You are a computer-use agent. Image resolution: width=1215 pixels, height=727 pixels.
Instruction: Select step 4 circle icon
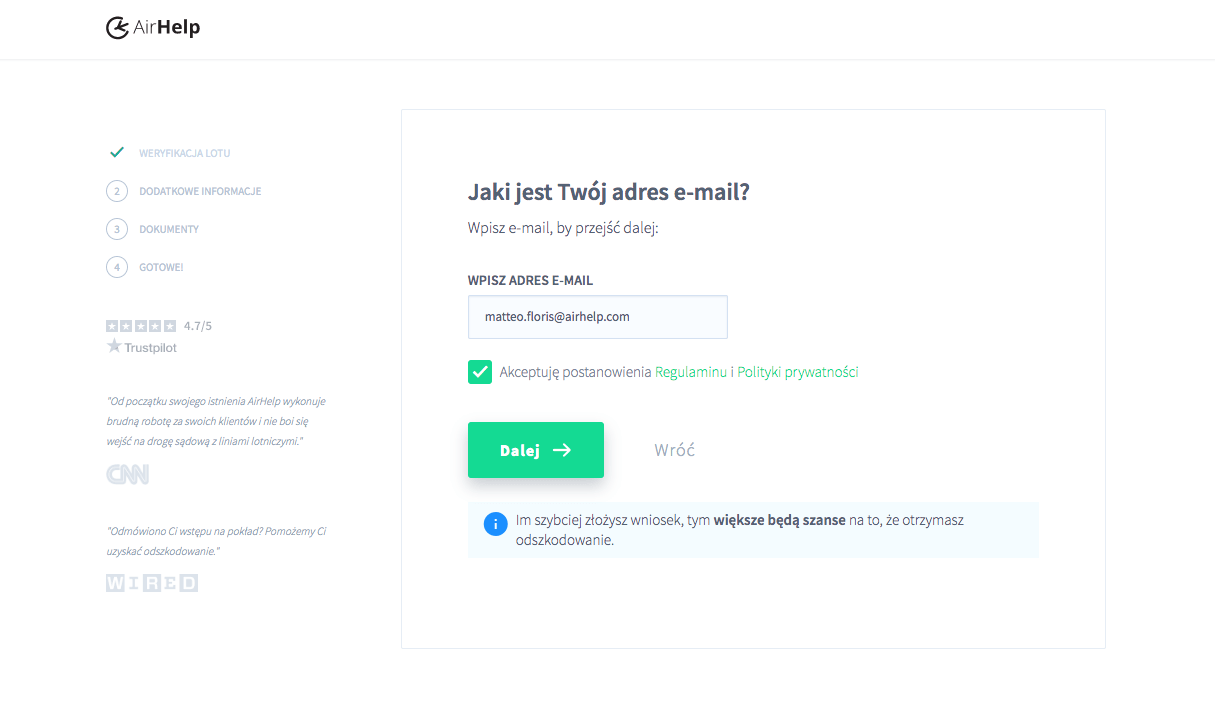click(x=117, y=267)
